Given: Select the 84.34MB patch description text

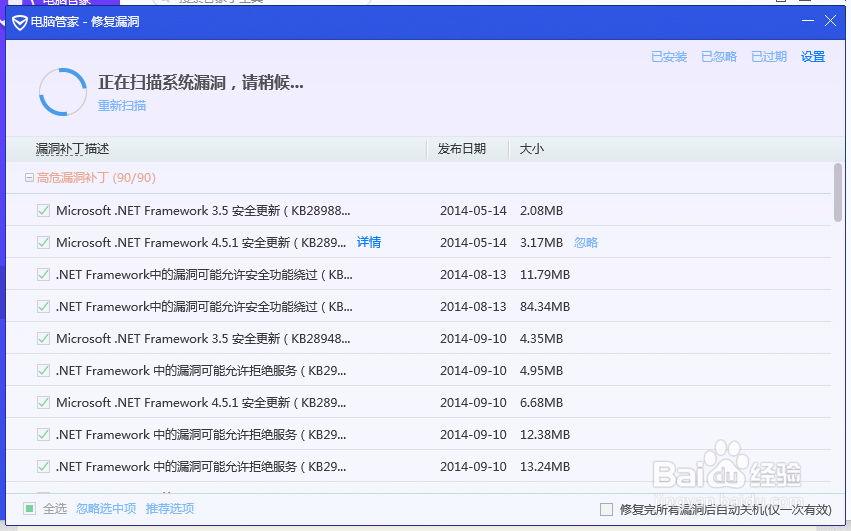Looking at the screenshot, I should coord(204,307).
